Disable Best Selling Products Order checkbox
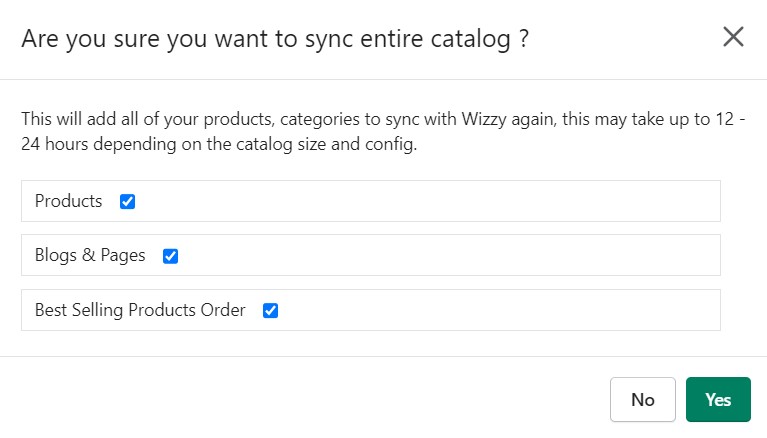 [x=271, y=310]
